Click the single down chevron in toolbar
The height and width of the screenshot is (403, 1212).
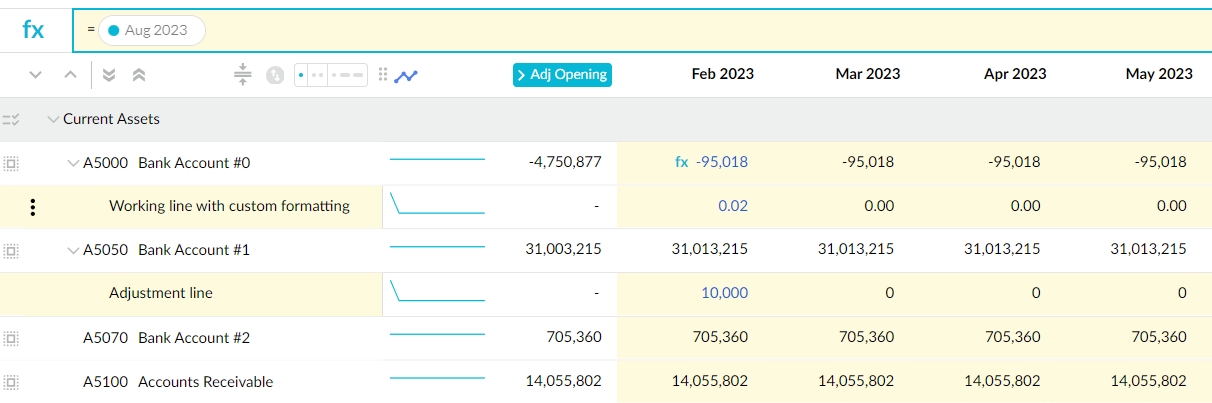pos(36,75)
